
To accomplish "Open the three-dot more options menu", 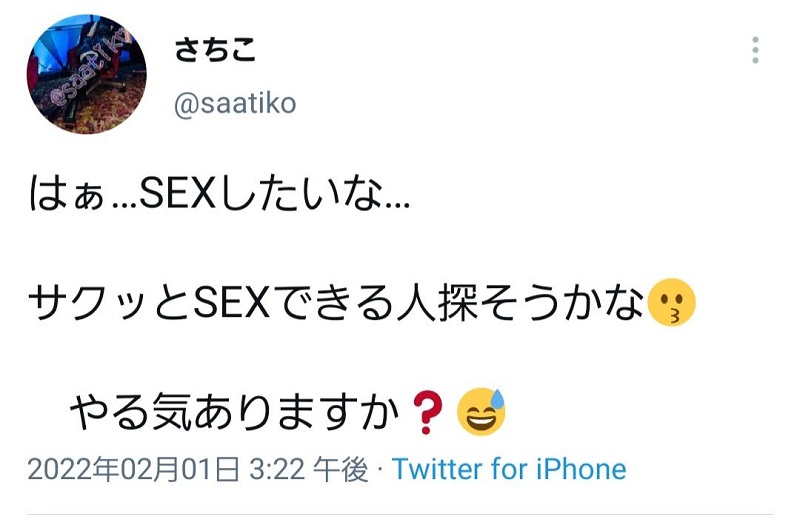I will point(755,50).
